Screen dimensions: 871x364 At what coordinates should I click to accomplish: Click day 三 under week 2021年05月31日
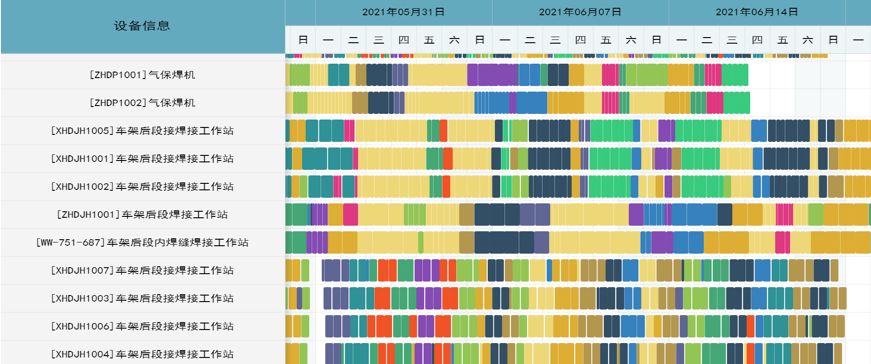click(378, 39)
